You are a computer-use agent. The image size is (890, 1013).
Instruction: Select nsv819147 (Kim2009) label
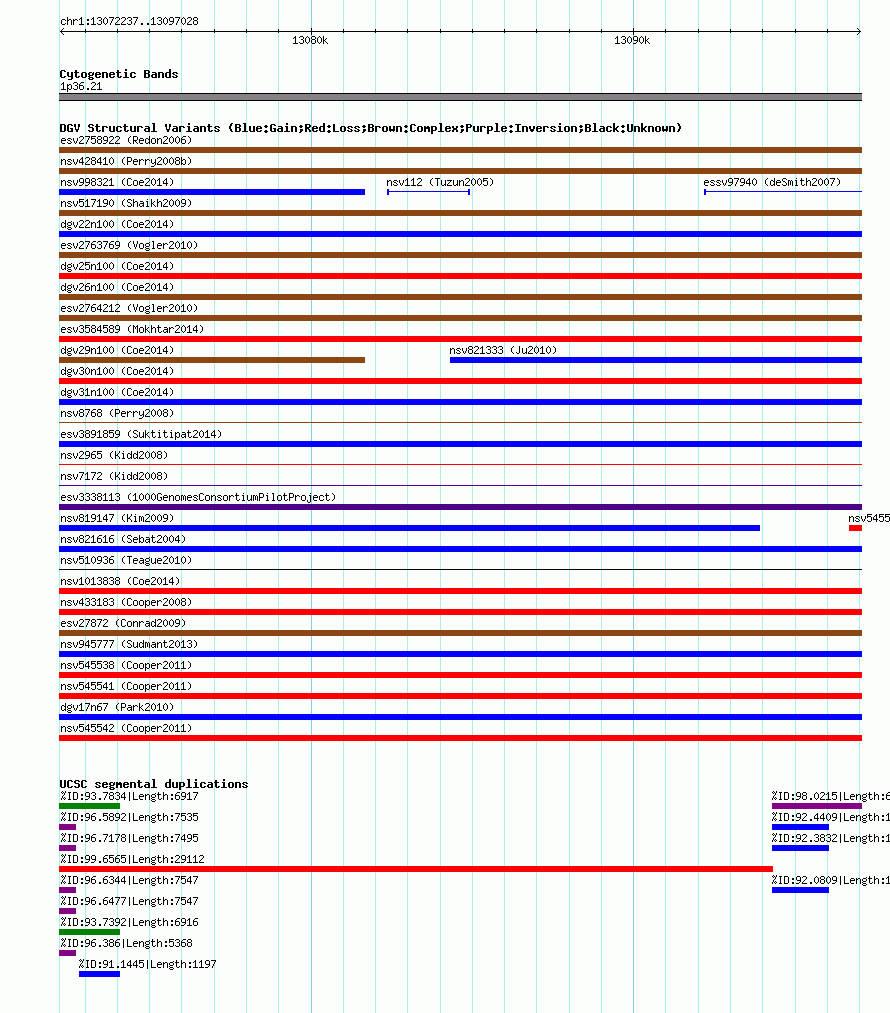(x=117, y=518)
